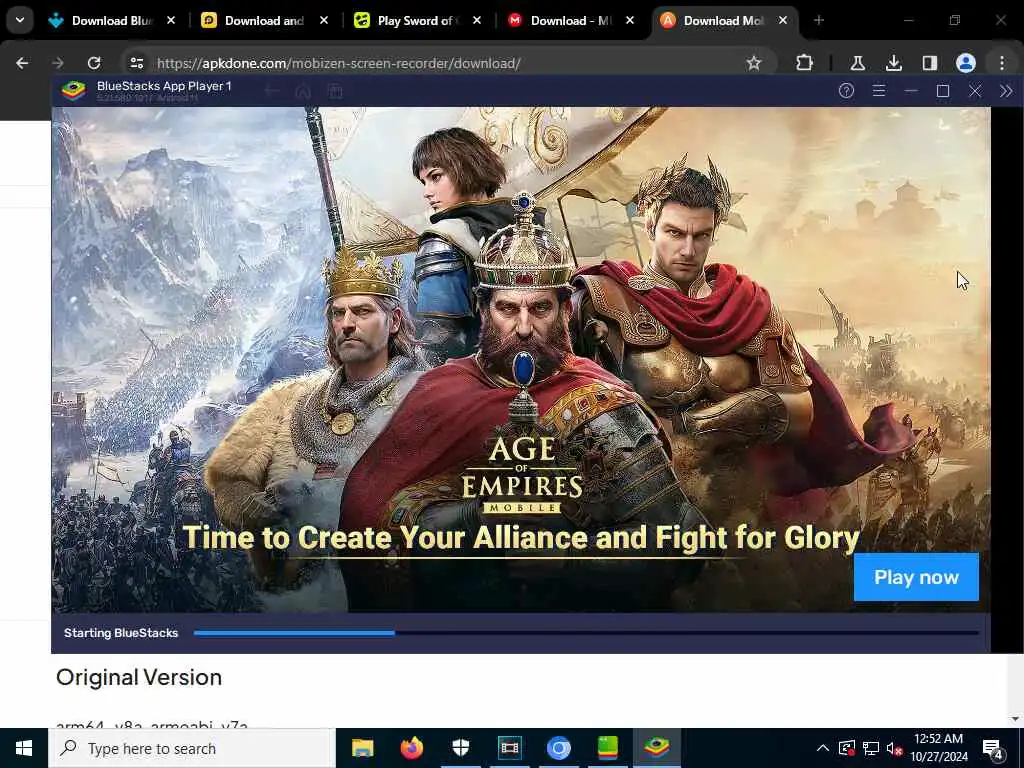Click Play now on Age of Empires banner
This screenshot has width=1024, height=768.
(916, 577)
